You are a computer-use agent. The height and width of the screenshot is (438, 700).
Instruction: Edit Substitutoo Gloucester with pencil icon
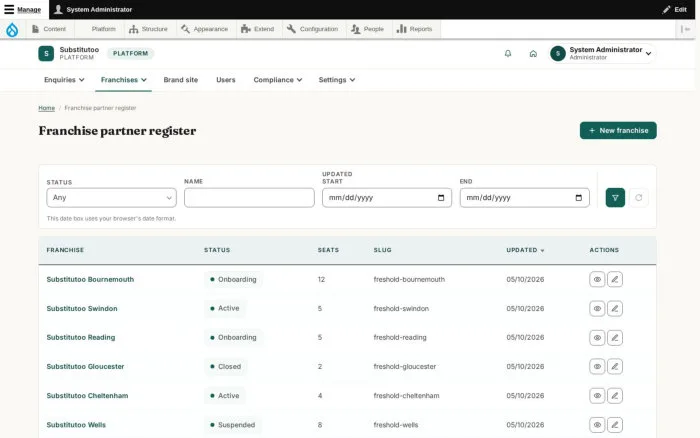click(615, 367)
